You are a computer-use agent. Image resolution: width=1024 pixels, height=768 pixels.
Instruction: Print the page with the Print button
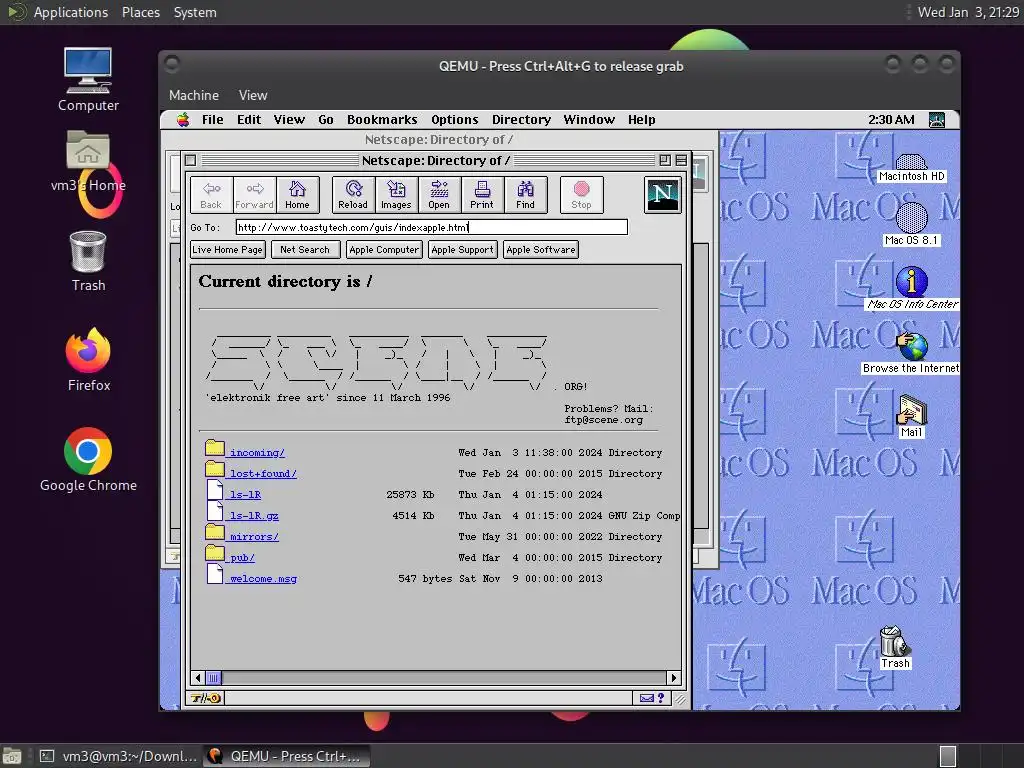coord(482,195)
